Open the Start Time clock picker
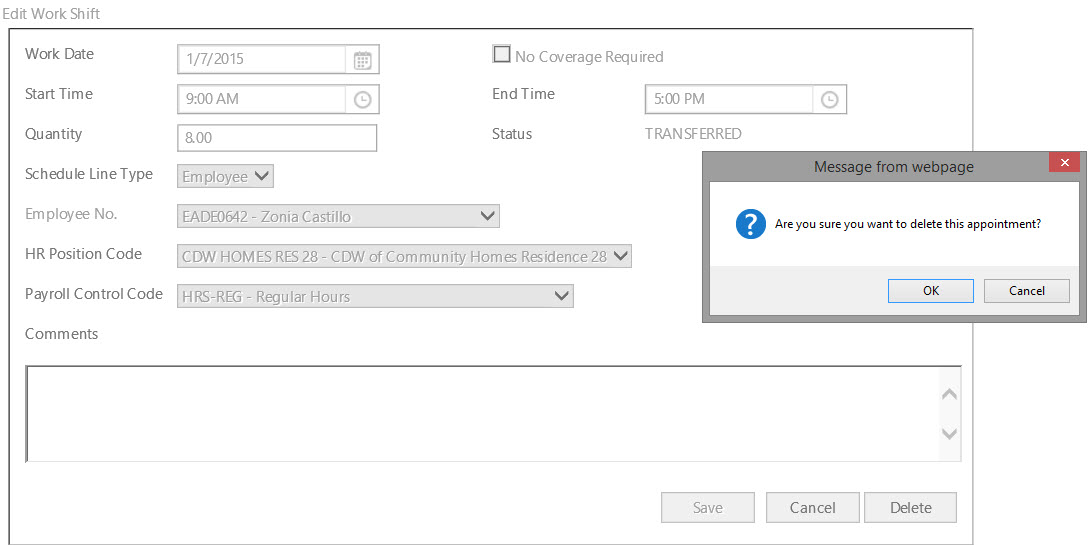Screen dimensions: 1088x545 [x=363, y=100]
